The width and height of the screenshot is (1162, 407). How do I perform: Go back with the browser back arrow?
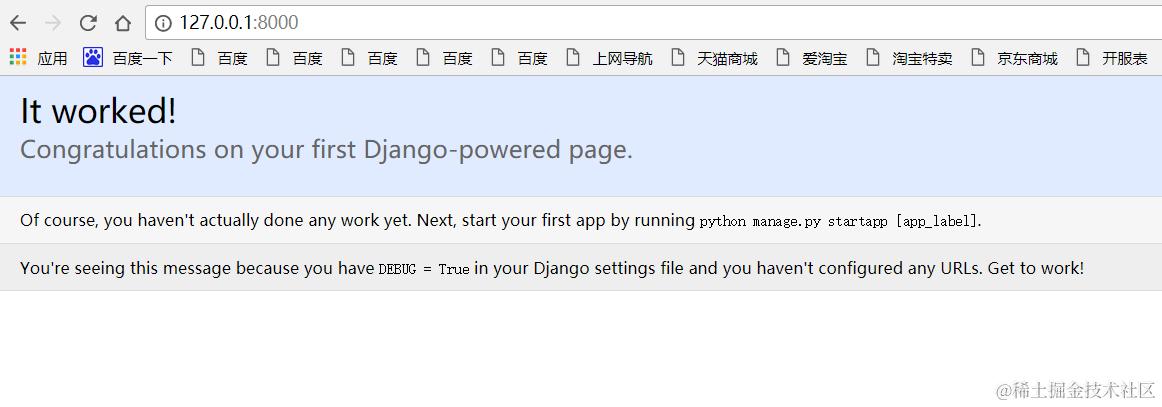tap(18, 23)
